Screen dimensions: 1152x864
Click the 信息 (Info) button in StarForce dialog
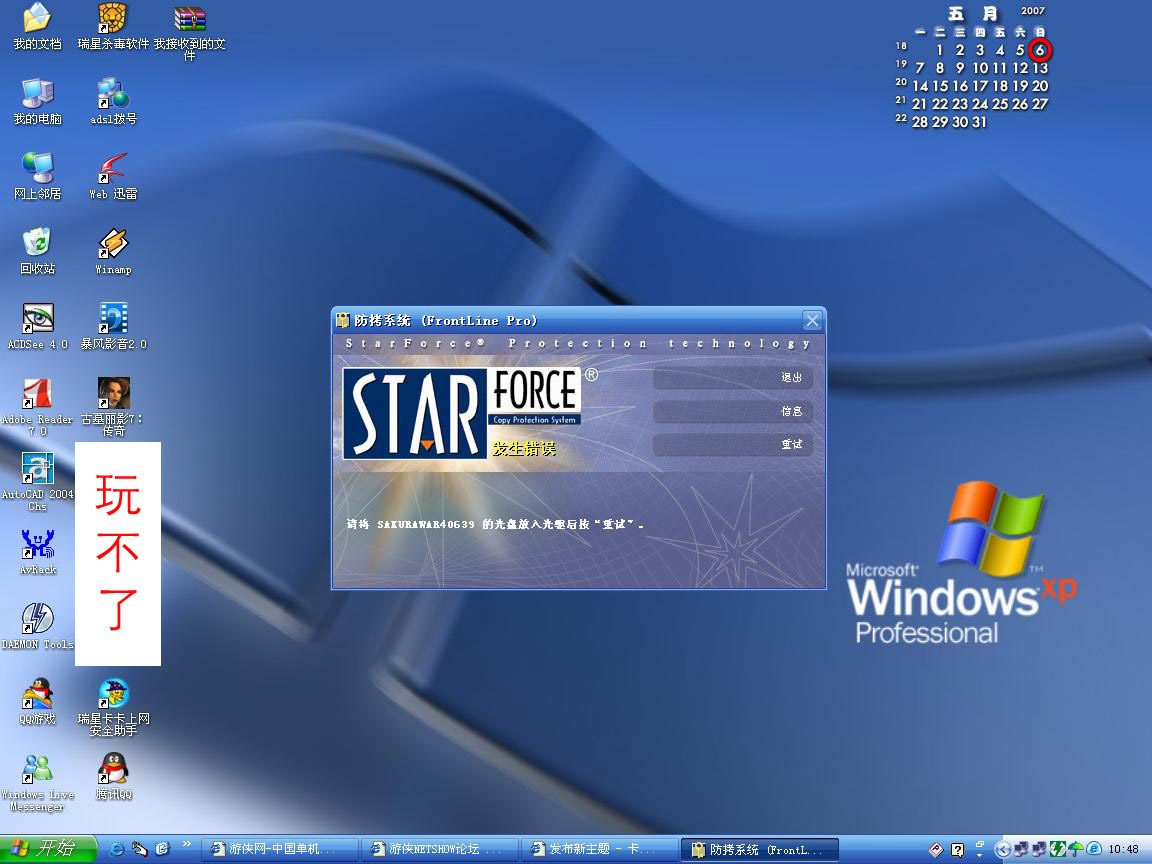coord(732,411)
